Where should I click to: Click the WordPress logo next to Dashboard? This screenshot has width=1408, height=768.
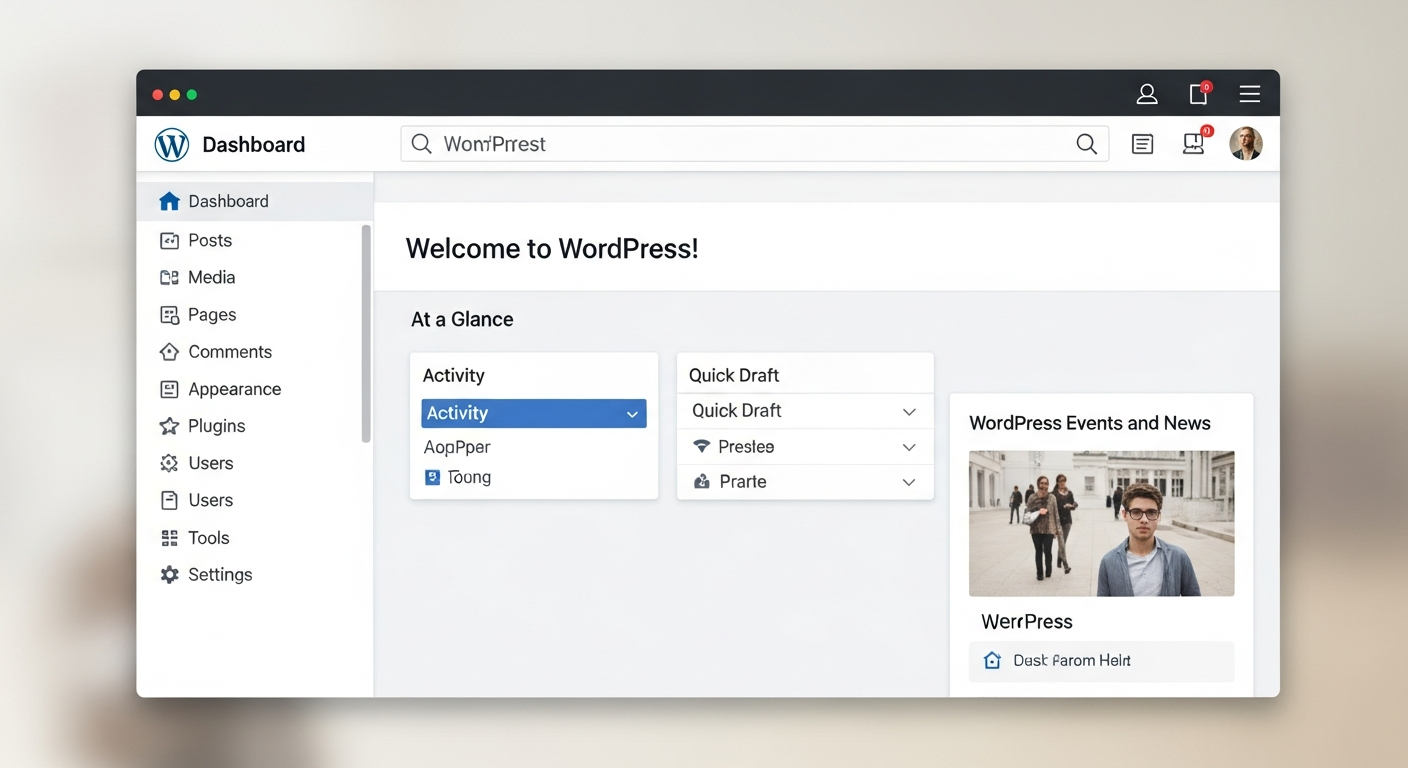coord(171,144)
